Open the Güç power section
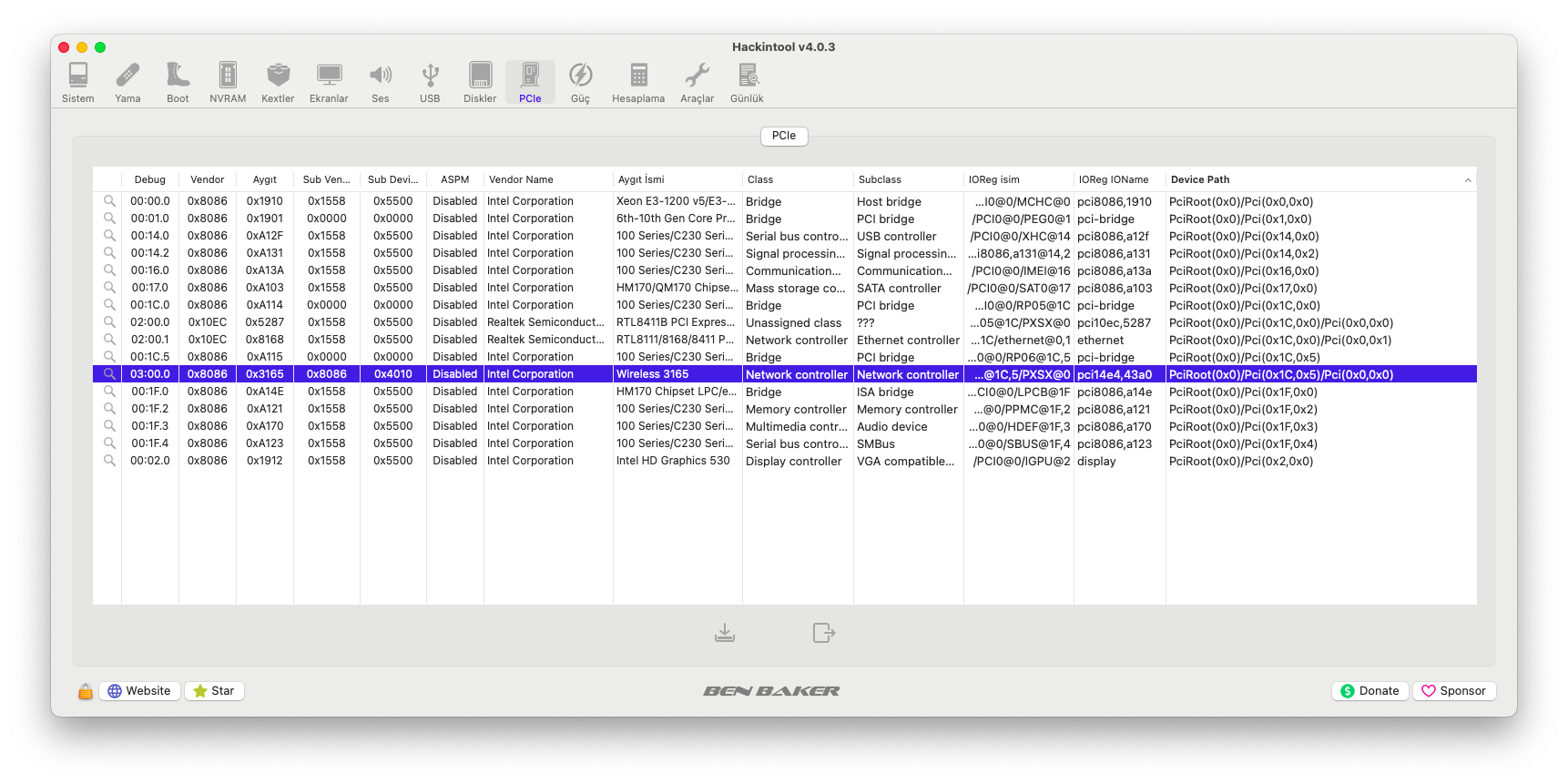The height and width of the screenshot is (784, 1568). 580,82
